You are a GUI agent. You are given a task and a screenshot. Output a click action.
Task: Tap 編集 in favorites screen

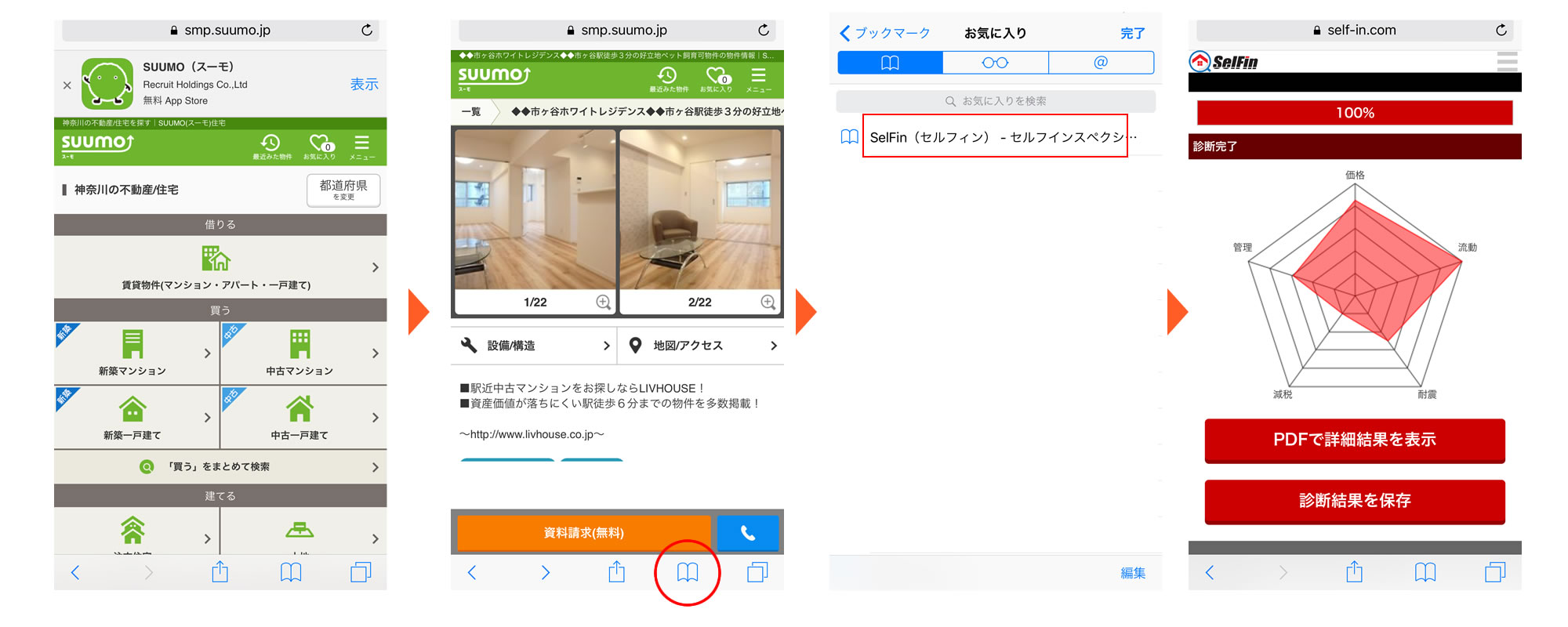tap(1133, 573)
